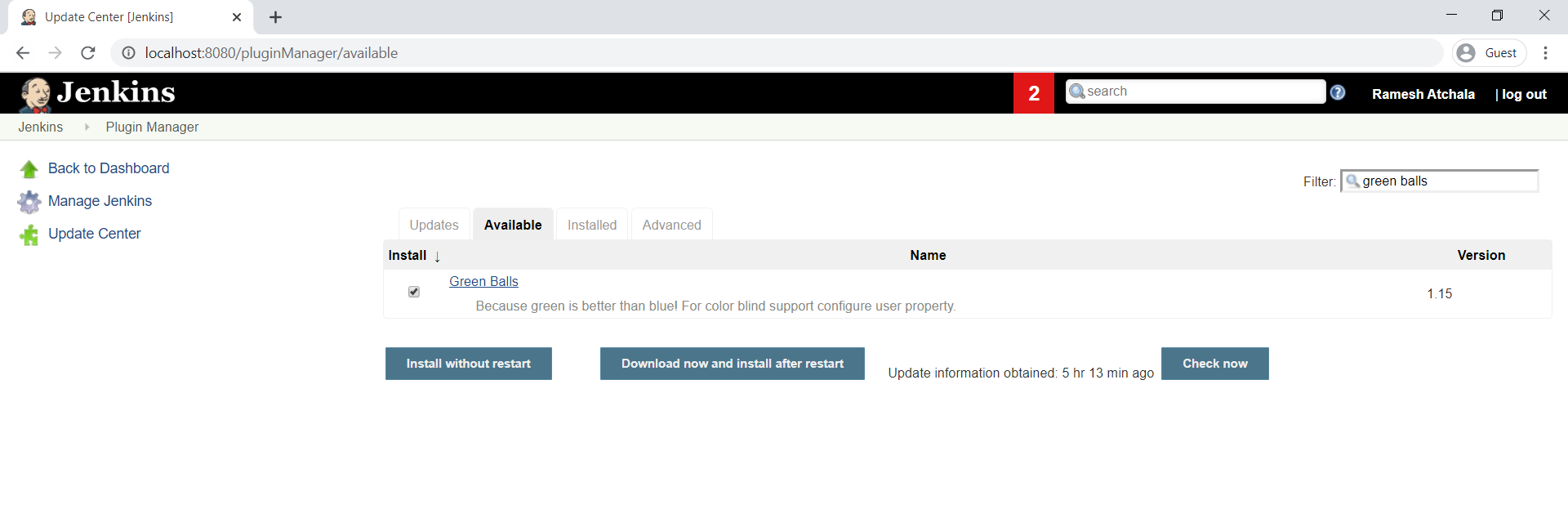Open the Advanced tab

(671, 225)
